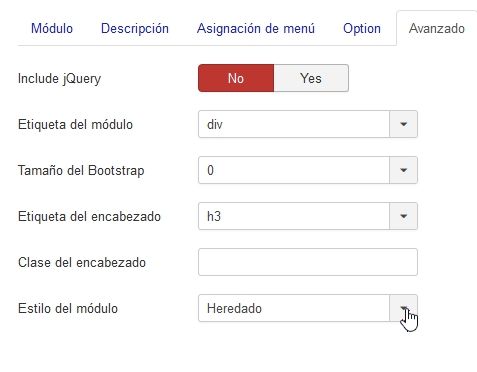Image resolution: width=477 pixels, height=372 pixels.
Task: Open the Asignación de menú tab
Action: pyautogui.click(x=256, y=28)
